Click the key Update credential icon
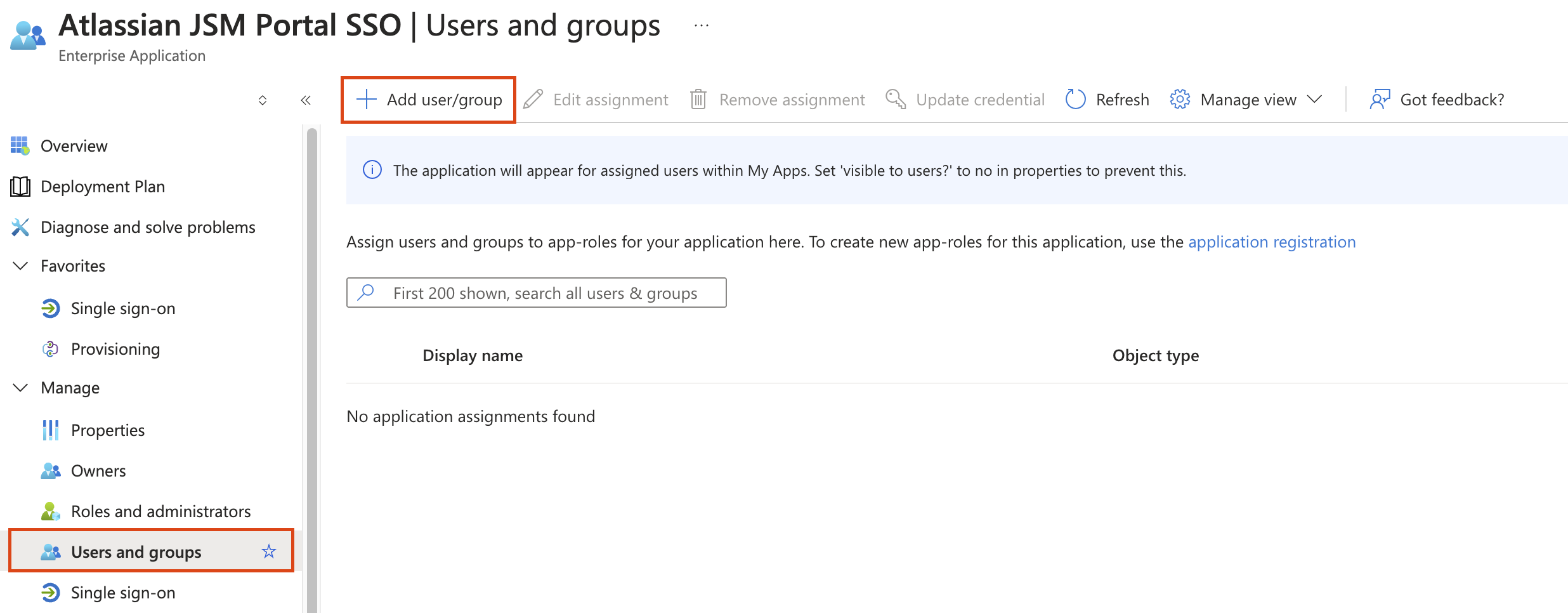Viewport: 1568px width, 613px height. tap(896, 100)
